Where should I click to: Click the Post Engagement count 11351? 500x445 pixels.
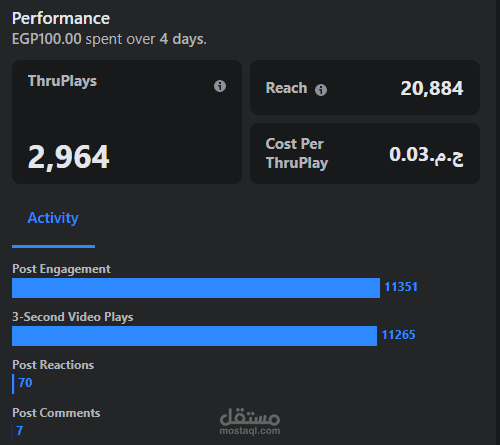tap(401, 287)
